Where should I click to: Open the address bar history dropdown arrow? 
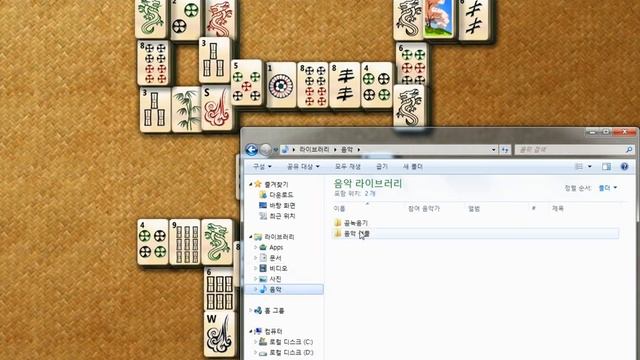pyautogui.click(x=493, y=150)
